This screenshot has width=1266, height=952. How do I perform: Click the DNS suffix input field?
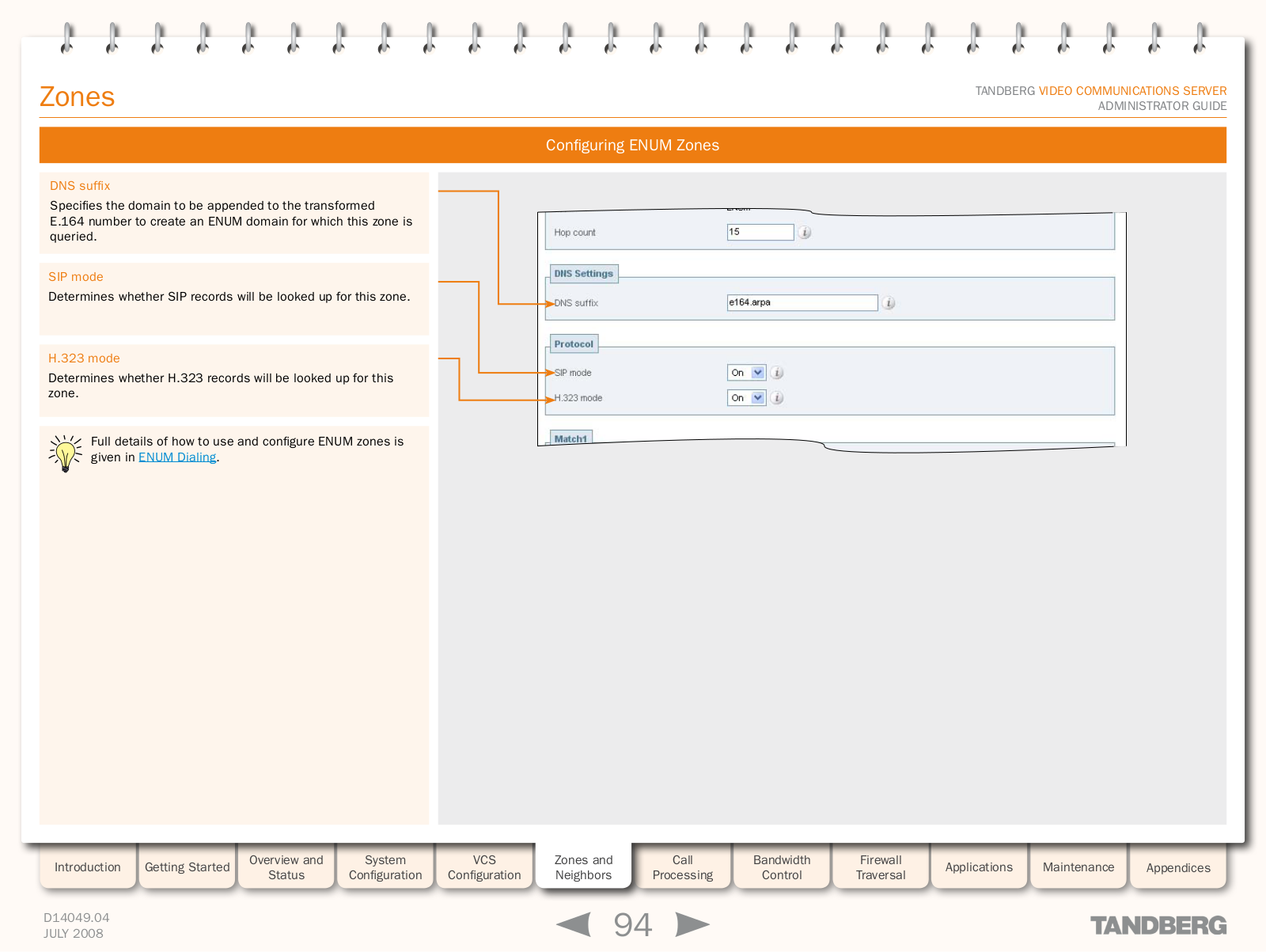(802, 302)
